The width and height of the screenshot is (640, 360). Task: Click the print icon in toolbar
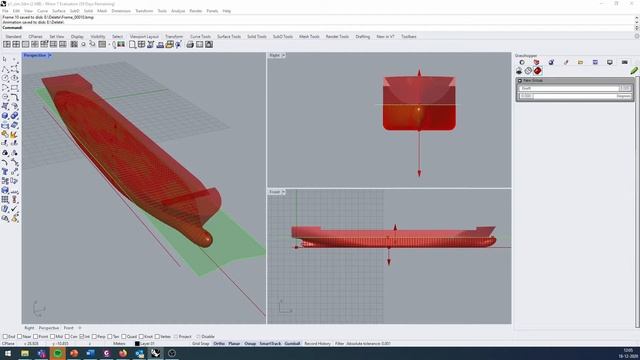tap(190, 44)
